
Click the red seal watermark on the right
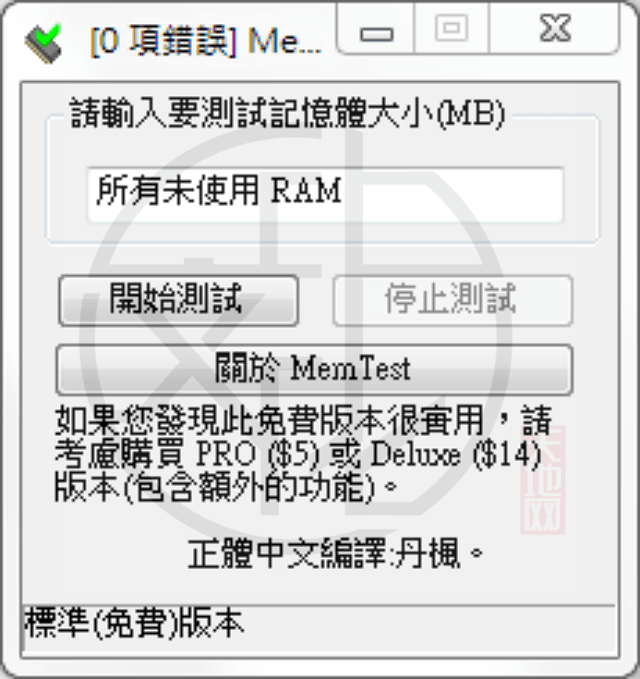543,479
